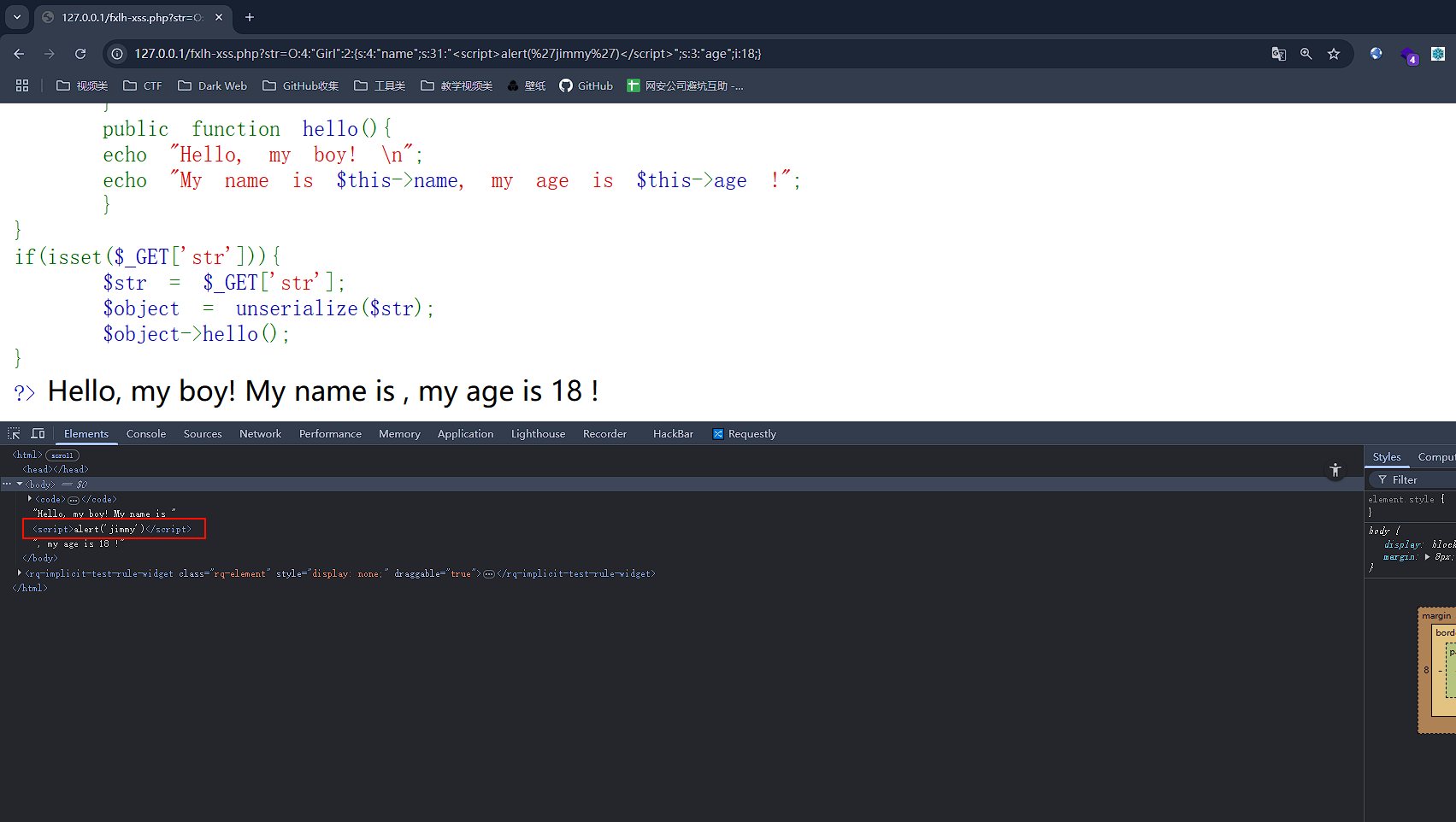Select the "Hello, my boy! My name is" text node
The height and width of the screenshot is (822, 1456).
104,514
